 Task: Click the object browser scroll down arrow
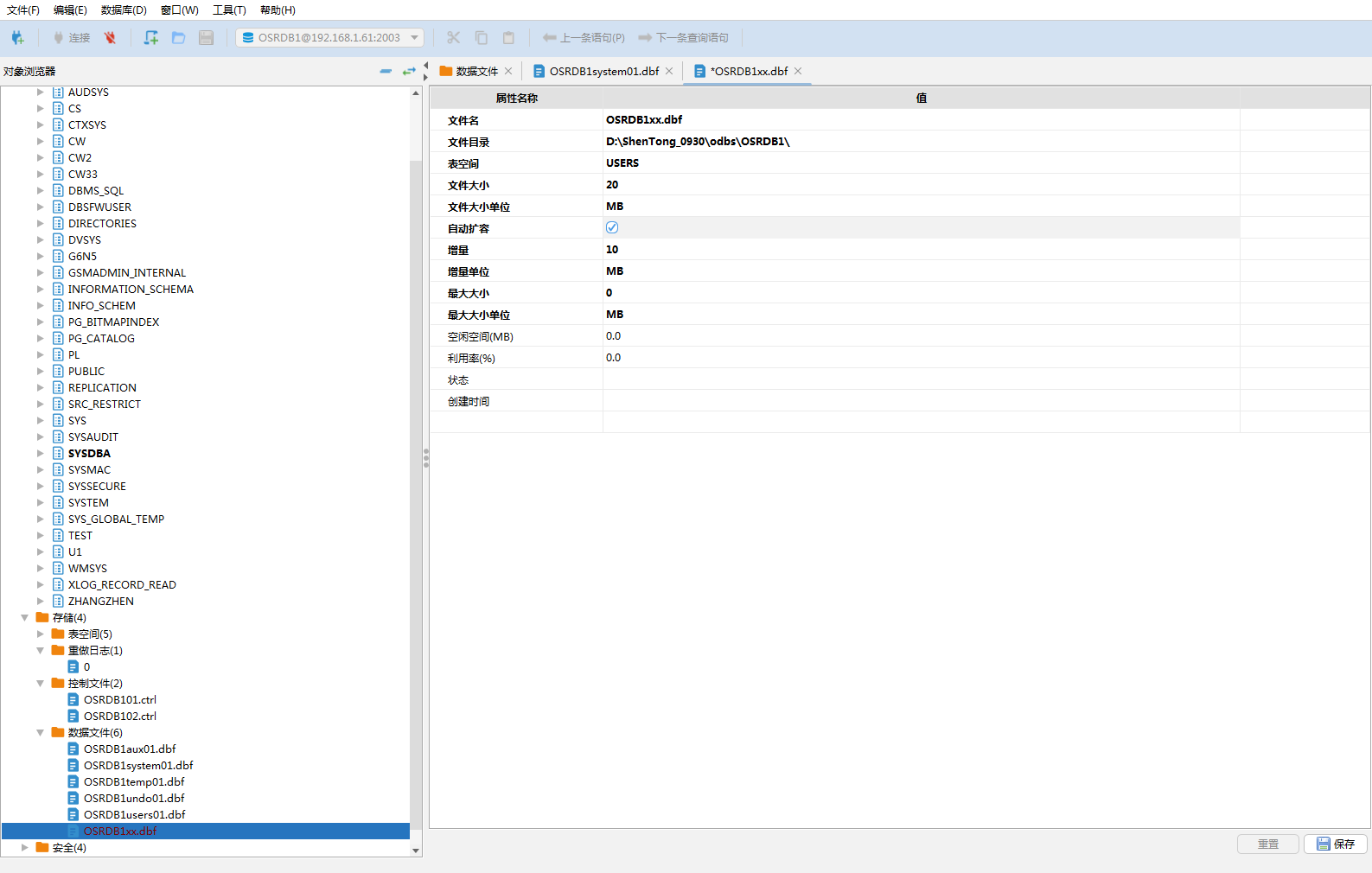point(416,851)
